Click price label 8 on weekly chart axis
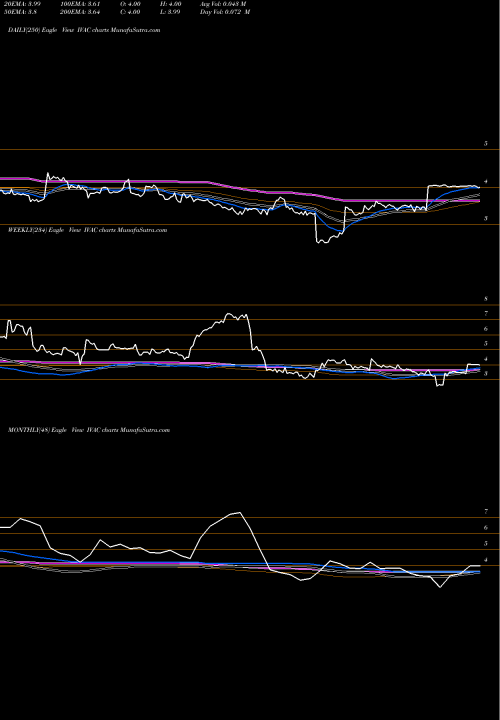500x720 pixels. 486,299
